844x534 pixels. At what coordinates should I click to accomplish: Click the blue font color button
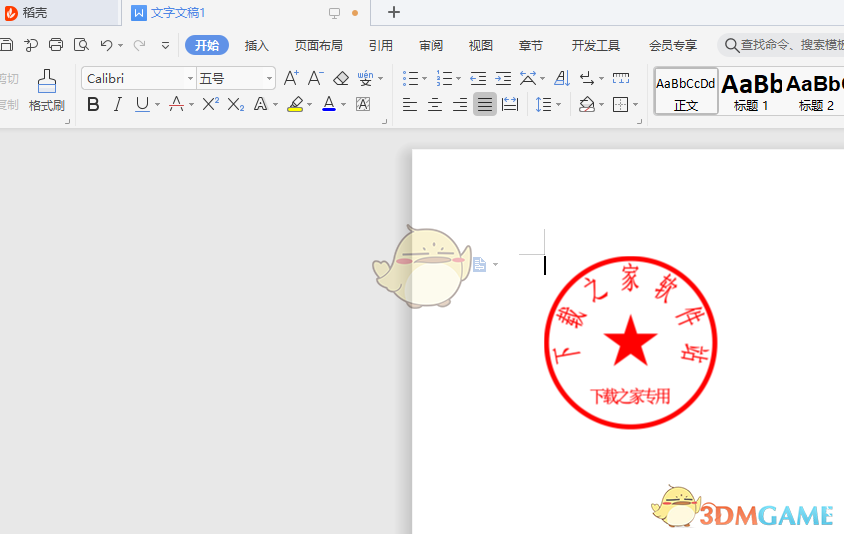tap(329, 104)
